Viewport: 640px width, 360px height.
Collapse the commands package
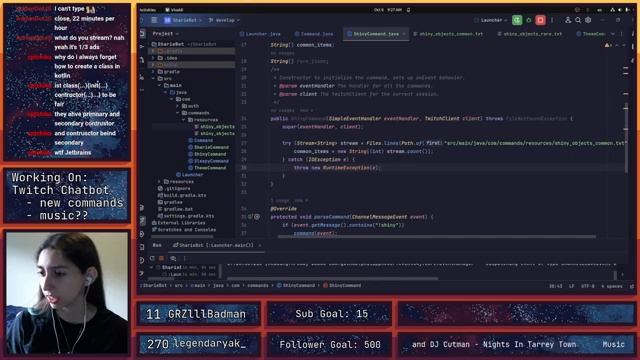coord(178,113)
